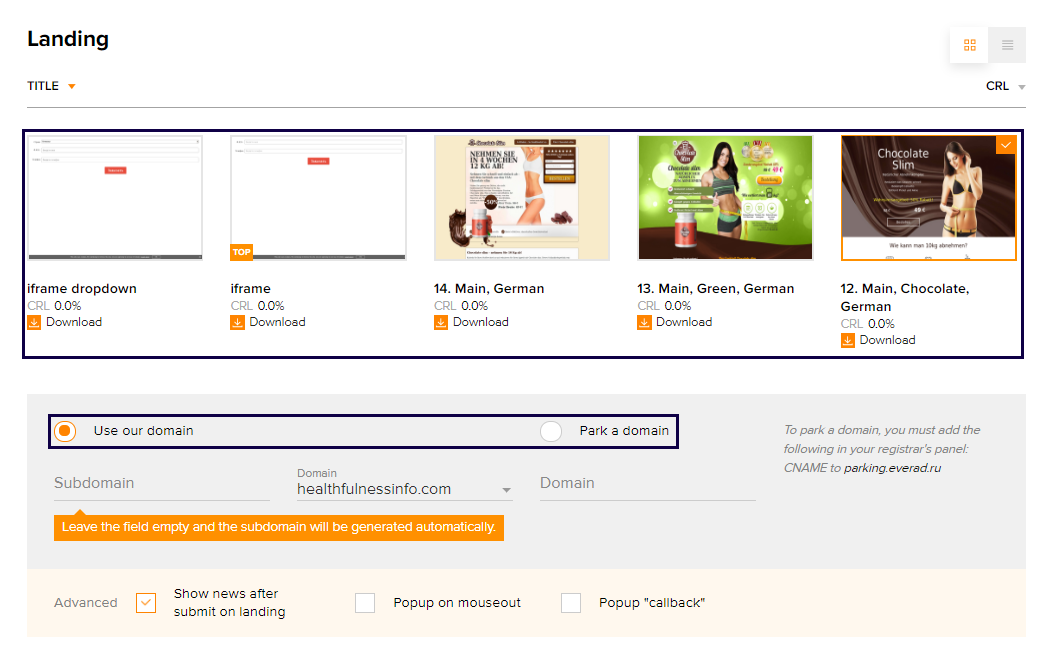Click the parked Domain input field
The image size is (1053, 648).
(647, 483)
